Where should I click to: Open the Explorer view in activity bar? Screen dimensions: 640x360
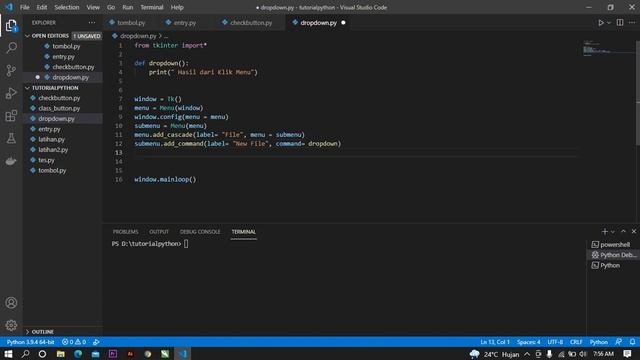pyautogui.click(x=11, y=26)
